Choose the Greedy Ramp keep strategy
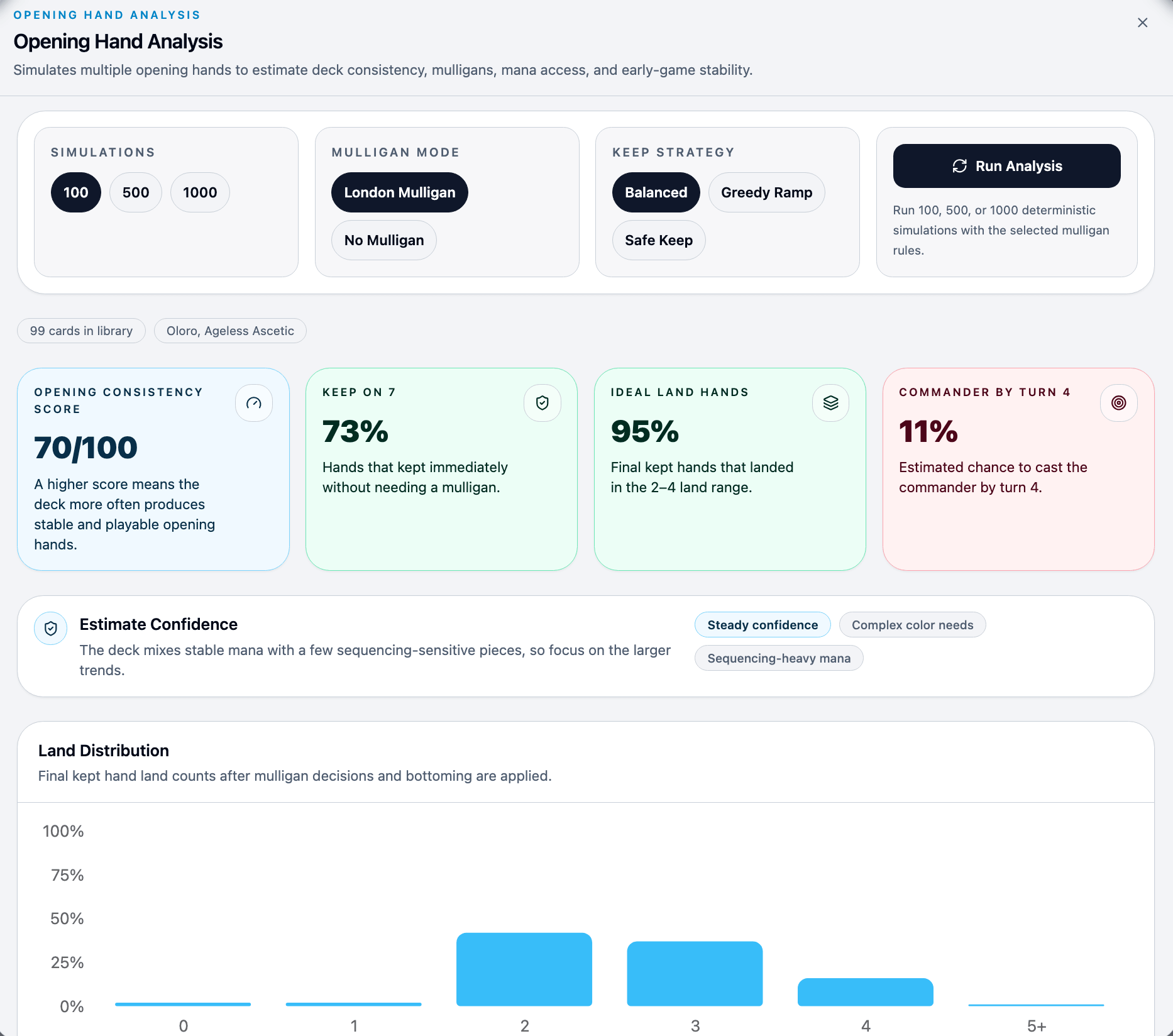The image size is (1173, 1036). click(x=766, y=192)
